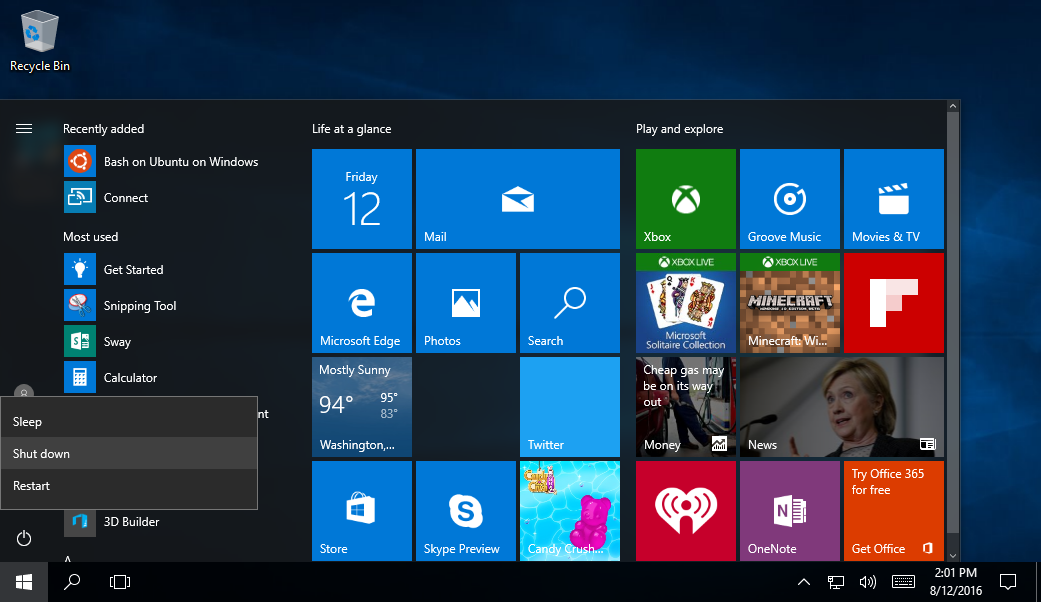1041x602 pixels.
Task: Open Action Center notifications icon
Action: (1008, 582)
